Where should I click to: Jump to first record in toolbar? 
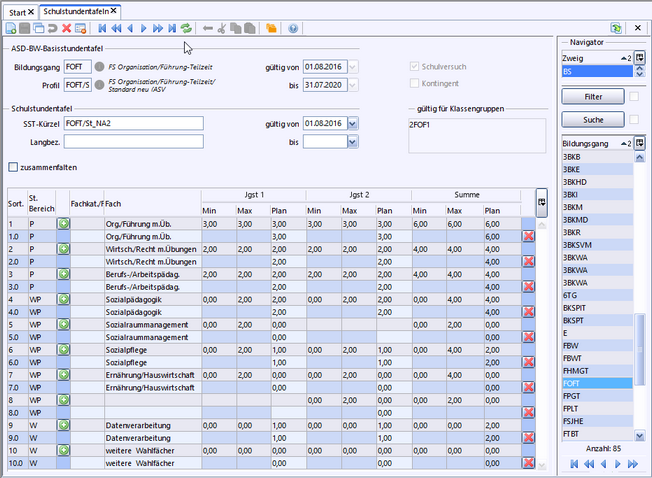click(x=103, y=29)
